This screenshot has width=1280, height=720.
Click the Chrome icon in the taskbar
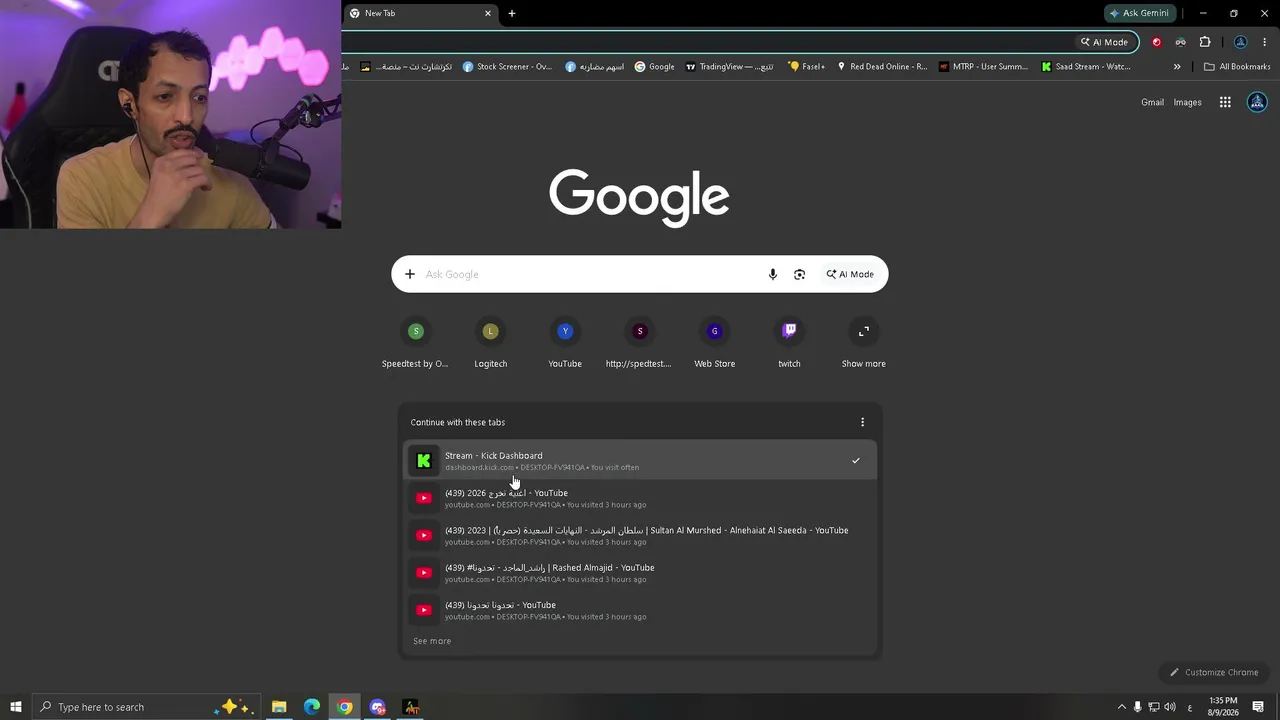(345, 707)
